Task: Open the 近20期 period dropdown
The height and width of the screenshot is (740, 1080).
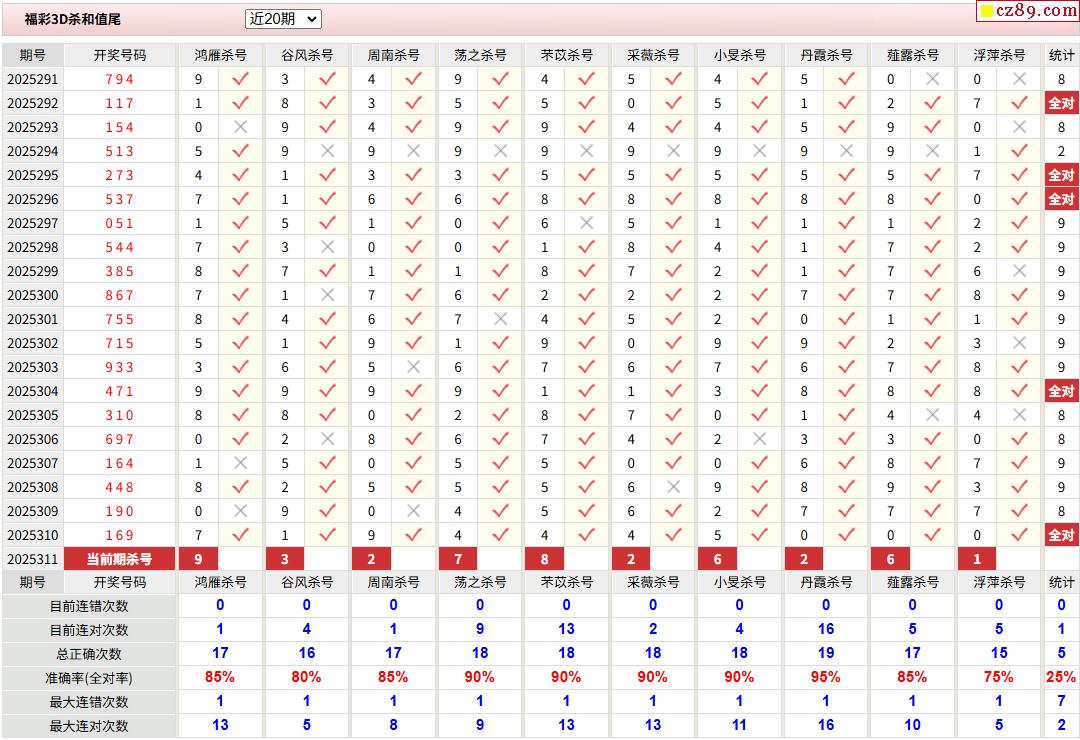Action: (283, 19)
